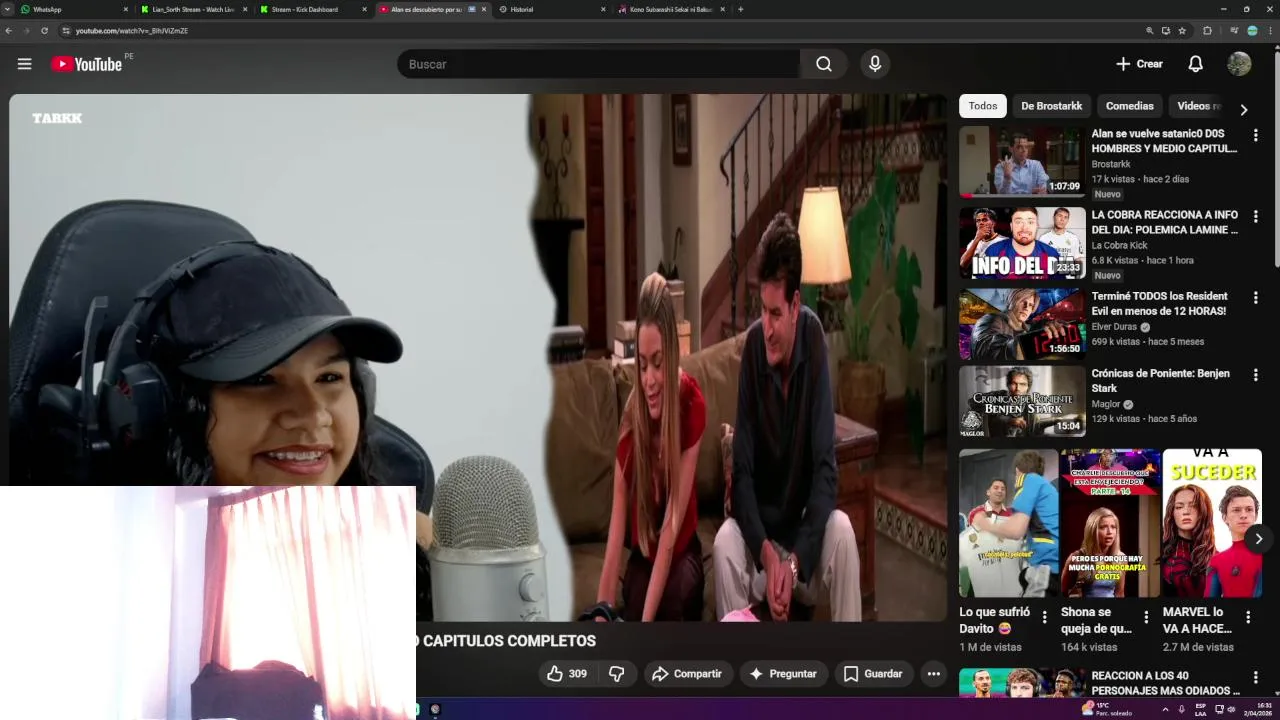Start voice search with microphone icon
The image size is (1280, 720).
[x=875, y=64]
